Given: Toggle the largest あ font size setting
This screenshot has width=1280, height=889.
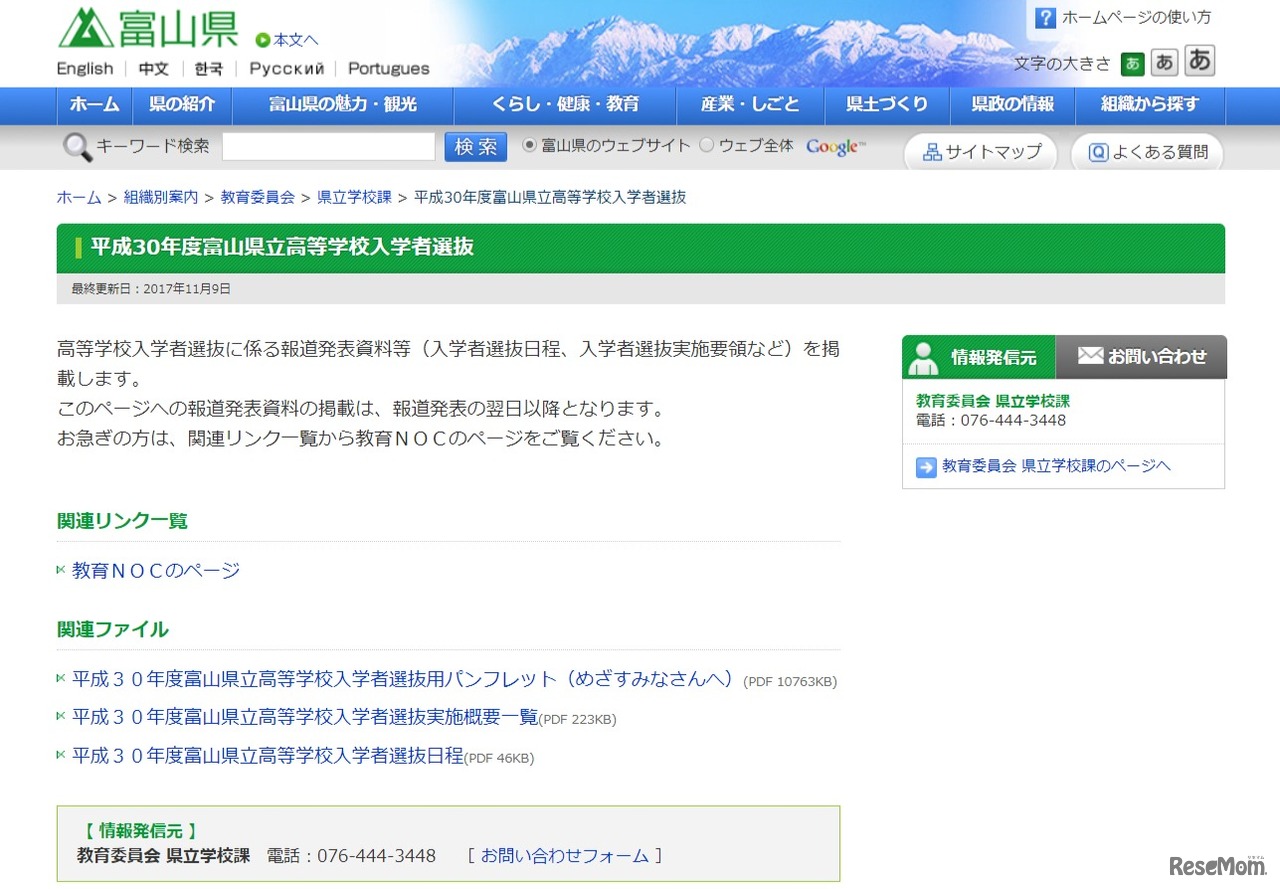Looking at the screenshot, I should coord(1198,60).
